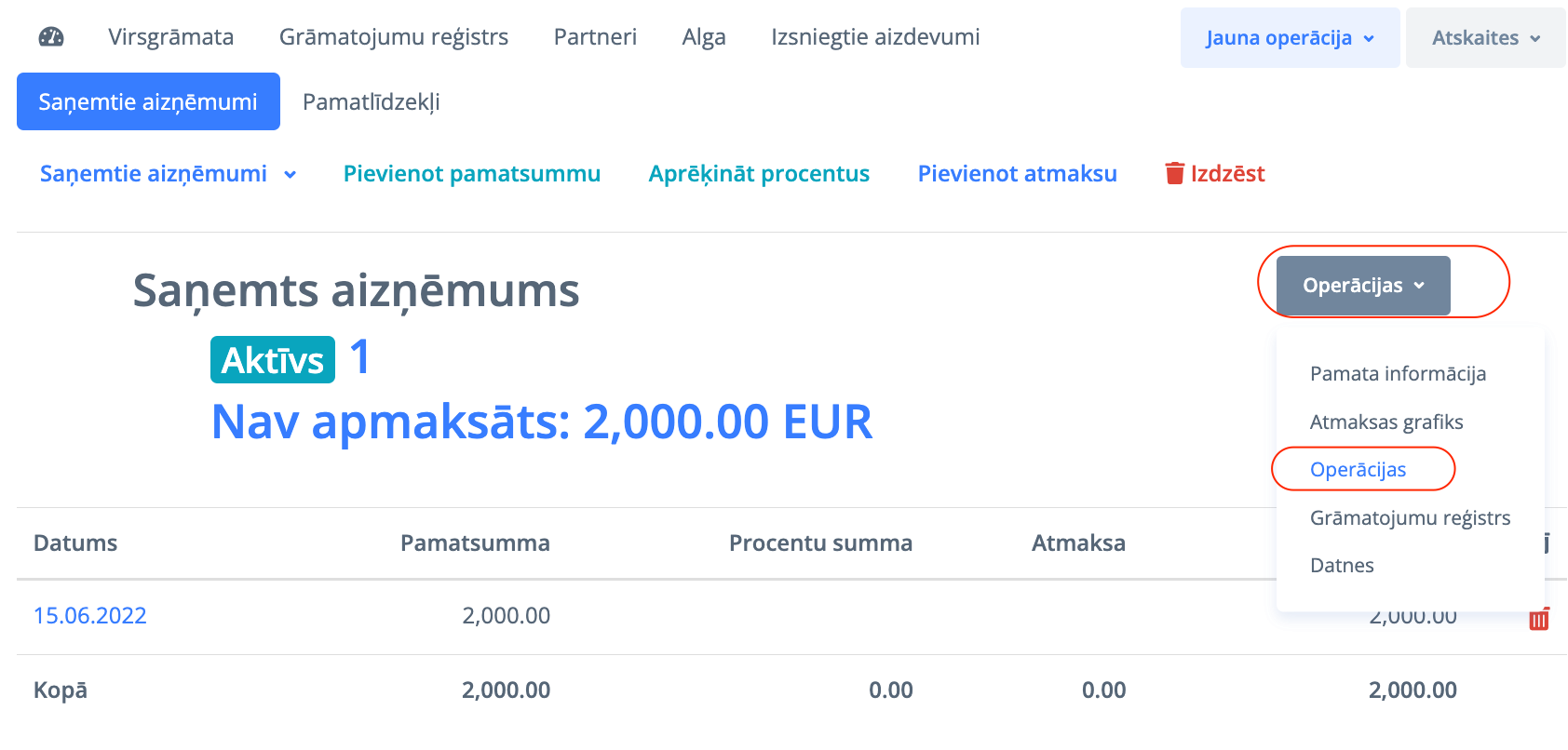Click Pievienot atmaksu link
Image resolution: width=1568 pixels, height=750 pixels.
(1017, 174)
